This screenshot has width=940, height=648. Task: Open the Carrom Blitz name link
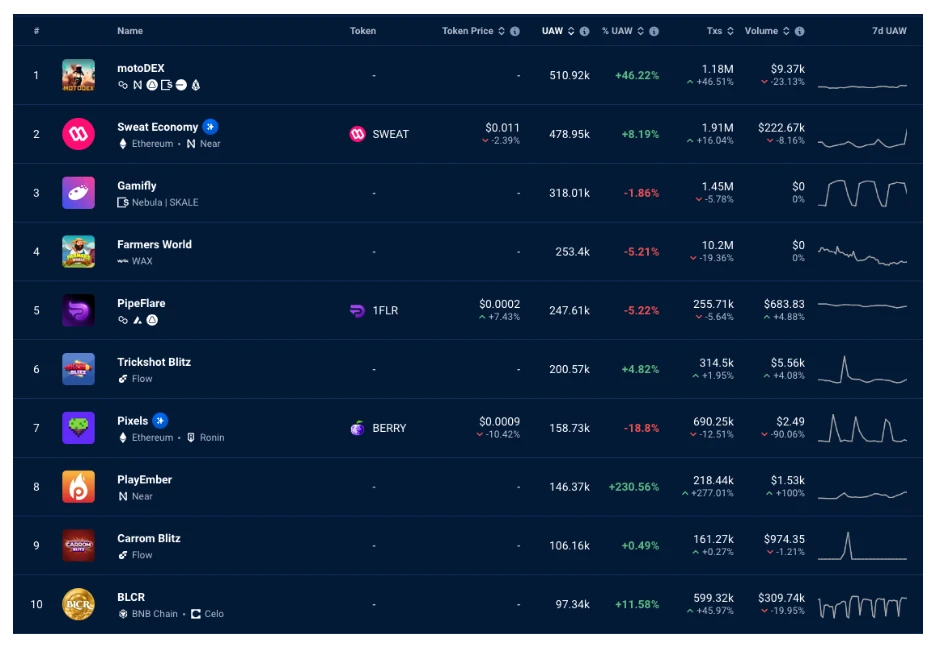[149, 538]
